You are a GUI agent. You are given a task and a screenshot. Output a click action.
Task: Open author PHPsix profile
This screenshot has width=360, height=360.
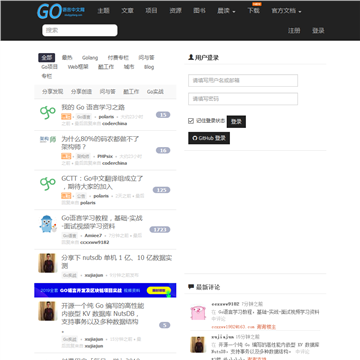click(105, 156)
